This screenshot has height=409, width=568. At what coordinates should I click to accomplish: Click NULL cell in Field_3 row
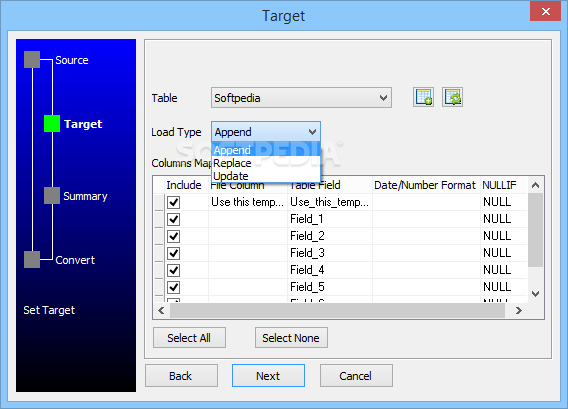click(504, 253)
